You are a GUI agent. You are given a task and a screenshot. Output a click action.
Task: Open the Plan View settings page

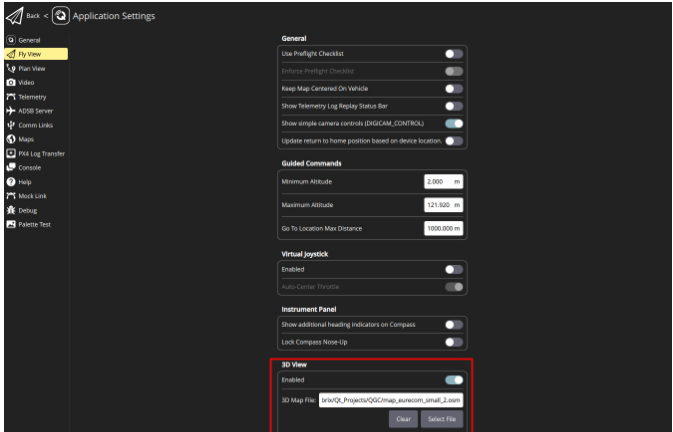click(32, 68)
